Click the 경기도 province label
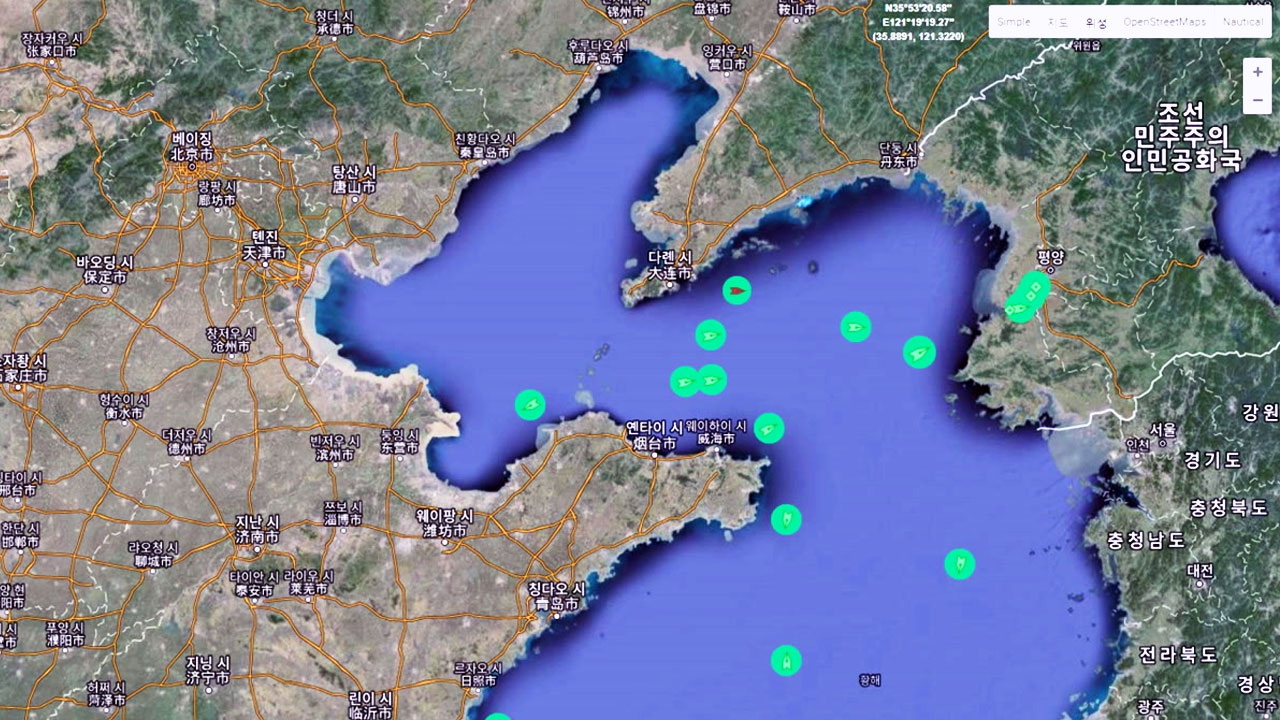The height and width of the screenshot is (720, 1280). [1211, 460]
